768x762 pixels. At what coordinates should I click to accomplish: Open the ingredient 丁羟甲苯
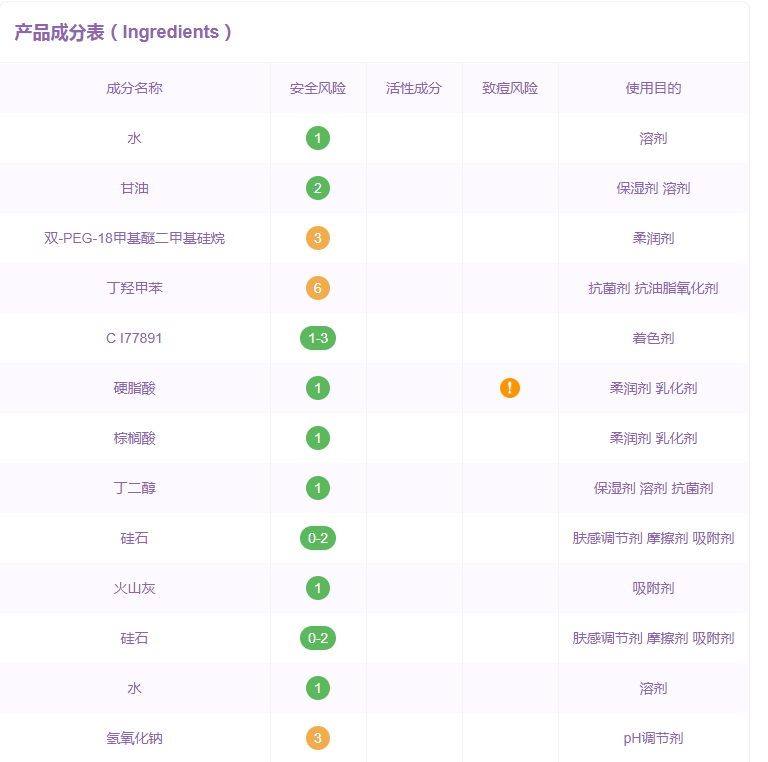[x=134, y=288]
